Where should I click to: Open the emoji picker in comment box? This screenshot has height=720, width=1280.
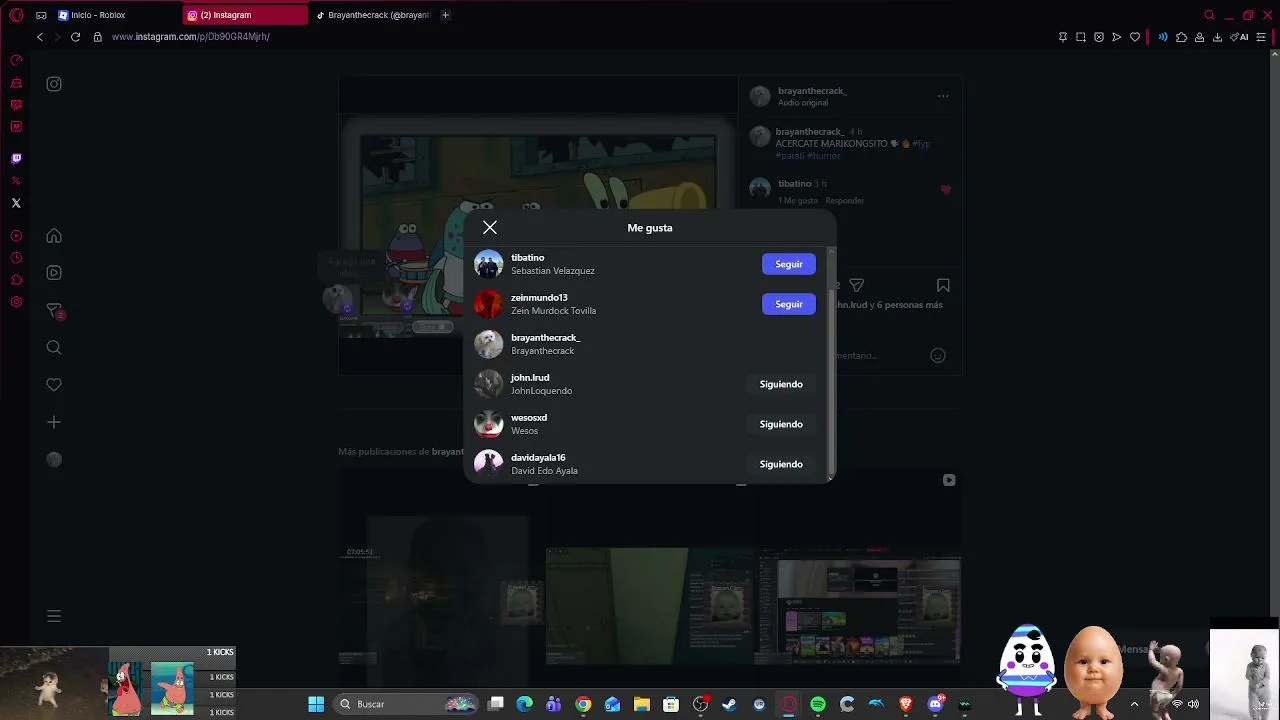pyautogui.click(x=938, y=355)
